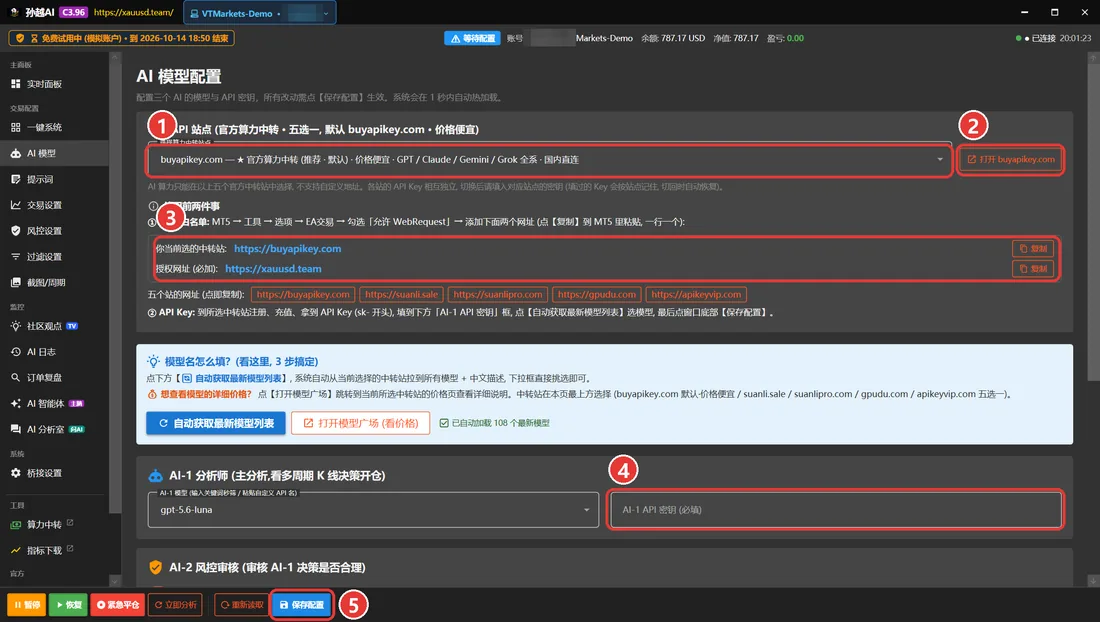Screen dimensions: 1100x622
Task: Click the AI 分析室 chat icon
Action: 15,429
